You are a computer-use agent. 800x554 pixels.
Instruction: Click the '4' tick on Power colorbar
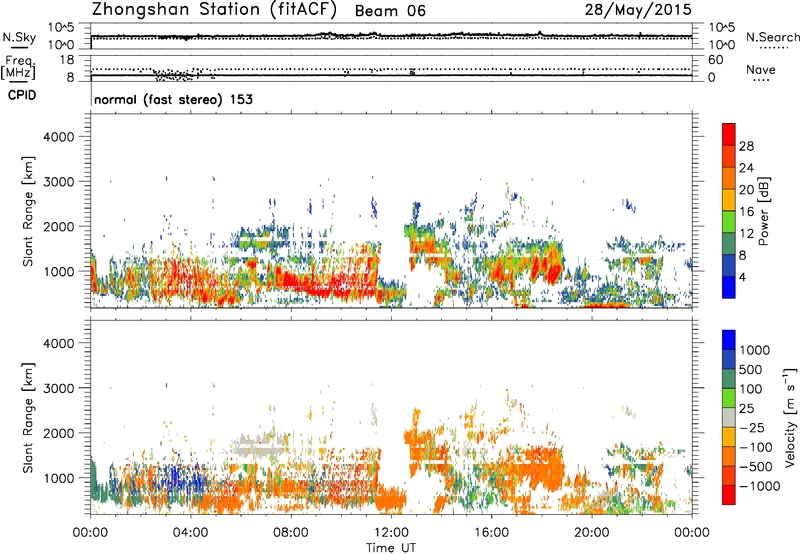(742, 277)
